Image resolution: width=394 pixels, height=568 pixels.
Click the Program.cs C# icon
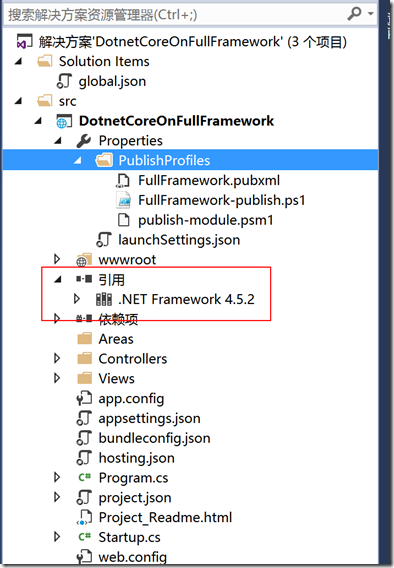click(84, 477)
